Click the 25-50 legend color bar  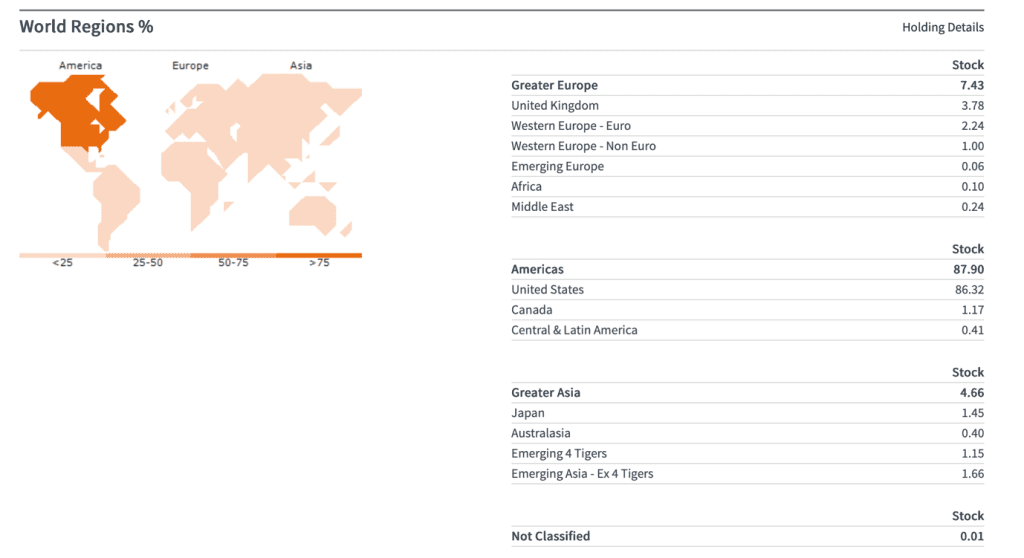click(x=147, y=256)
